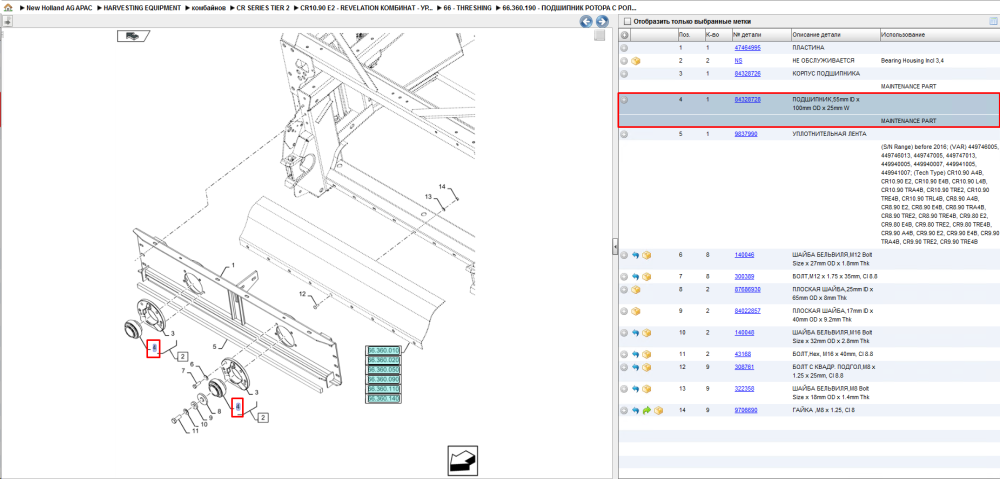Open part number link 84022857
Image resolution: width=1000 pixels, height=479 pixels.
pos(747,311)
